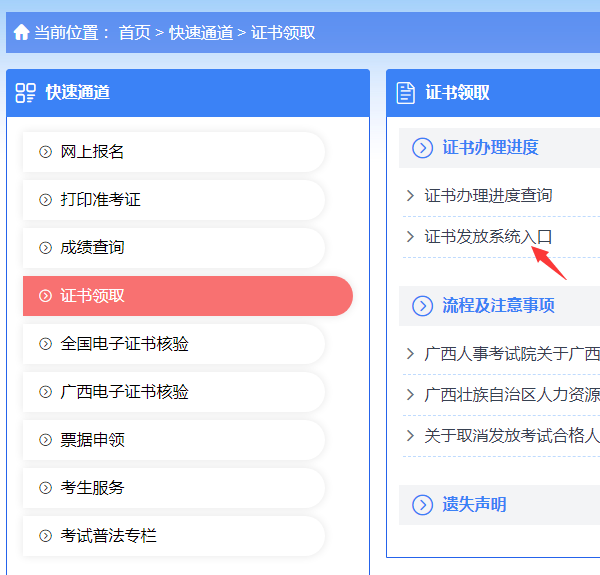Click the grid icon beside 快速通道 header

25,93
